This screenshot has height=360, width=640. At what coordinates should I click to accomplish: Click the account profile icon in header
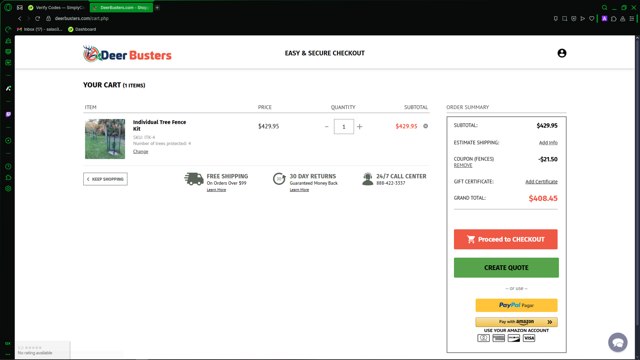[x=562, y=53]
